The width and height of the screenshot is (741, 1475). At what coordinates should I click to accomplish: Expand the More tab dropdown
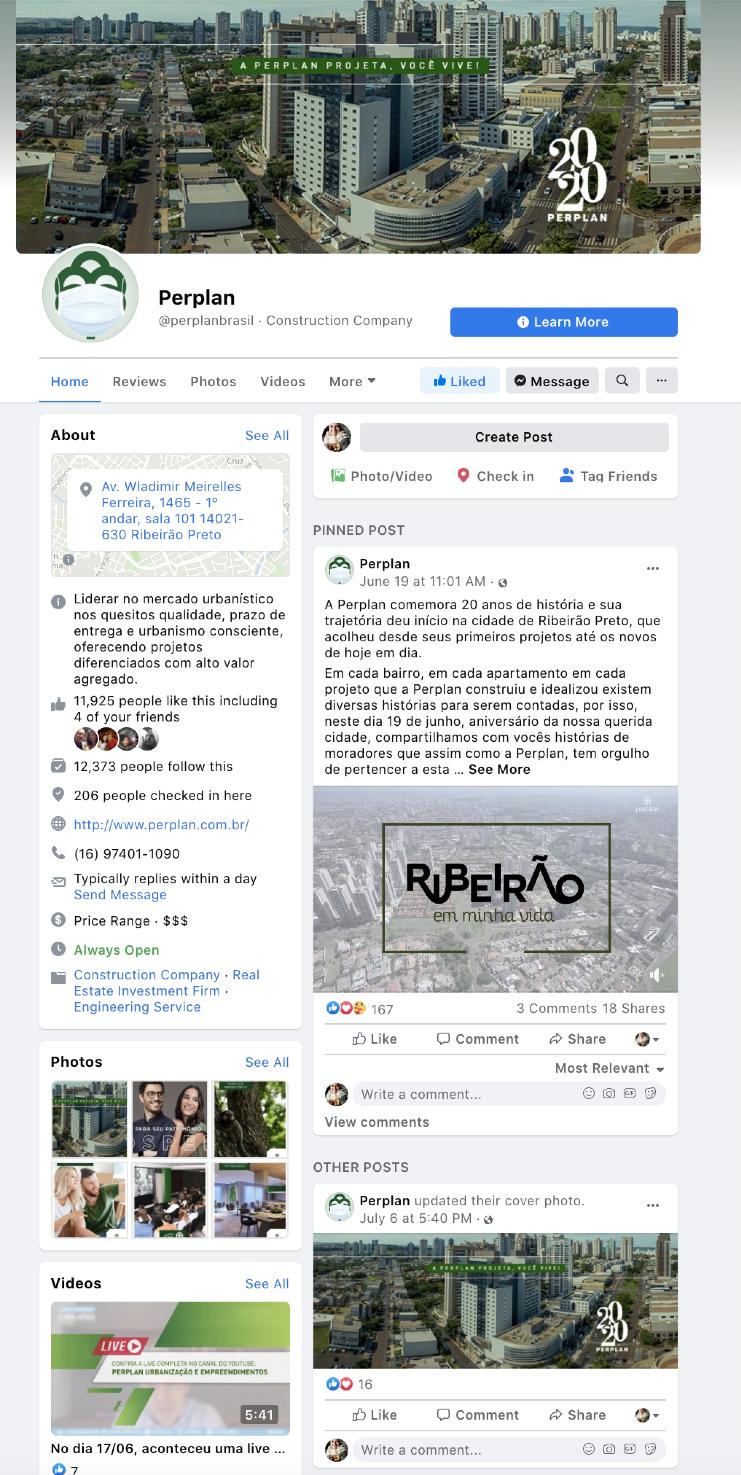coord(352,381)
